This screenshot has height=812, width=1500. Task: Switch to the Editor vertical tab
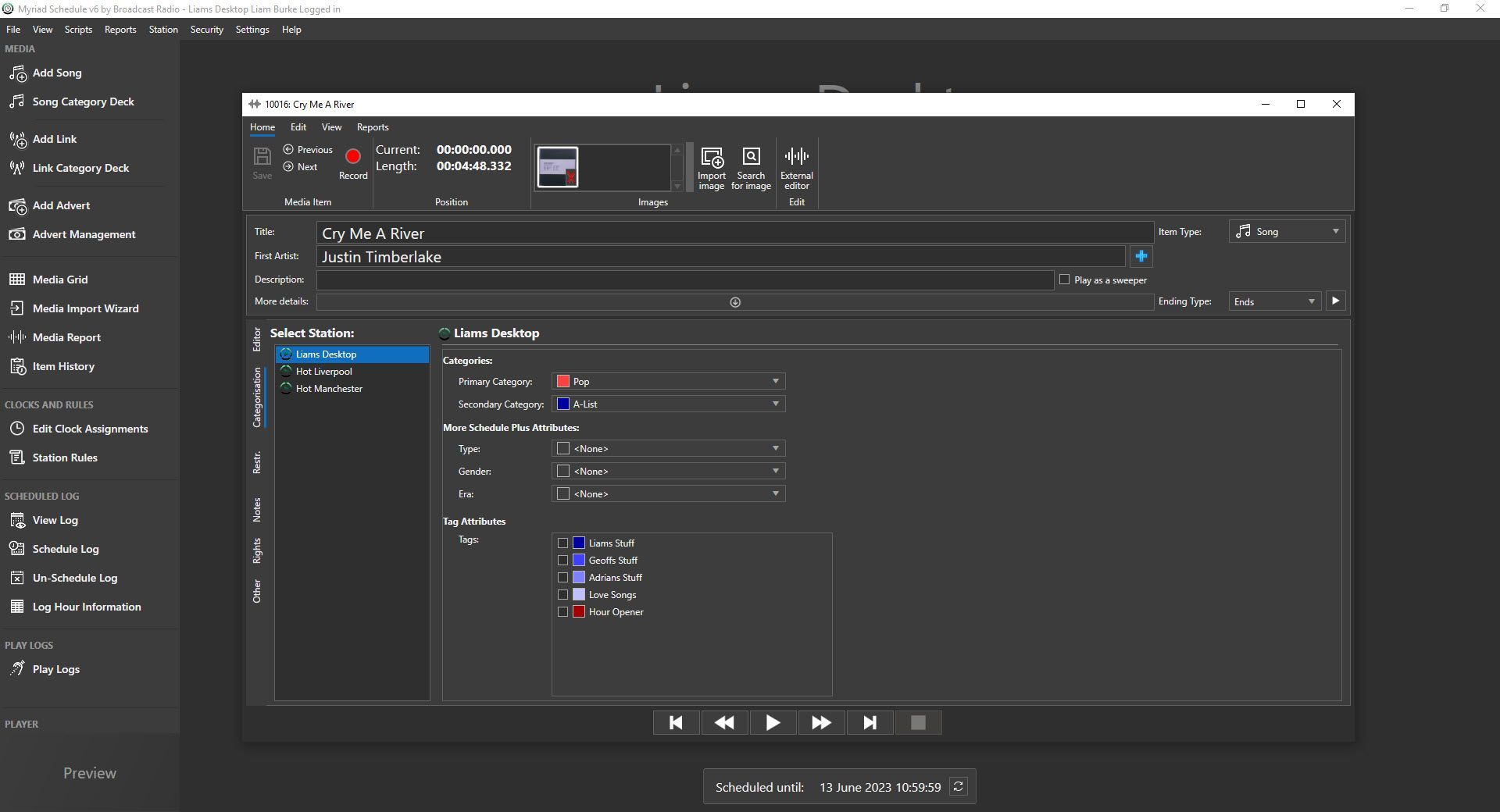(x=256, y=339)
